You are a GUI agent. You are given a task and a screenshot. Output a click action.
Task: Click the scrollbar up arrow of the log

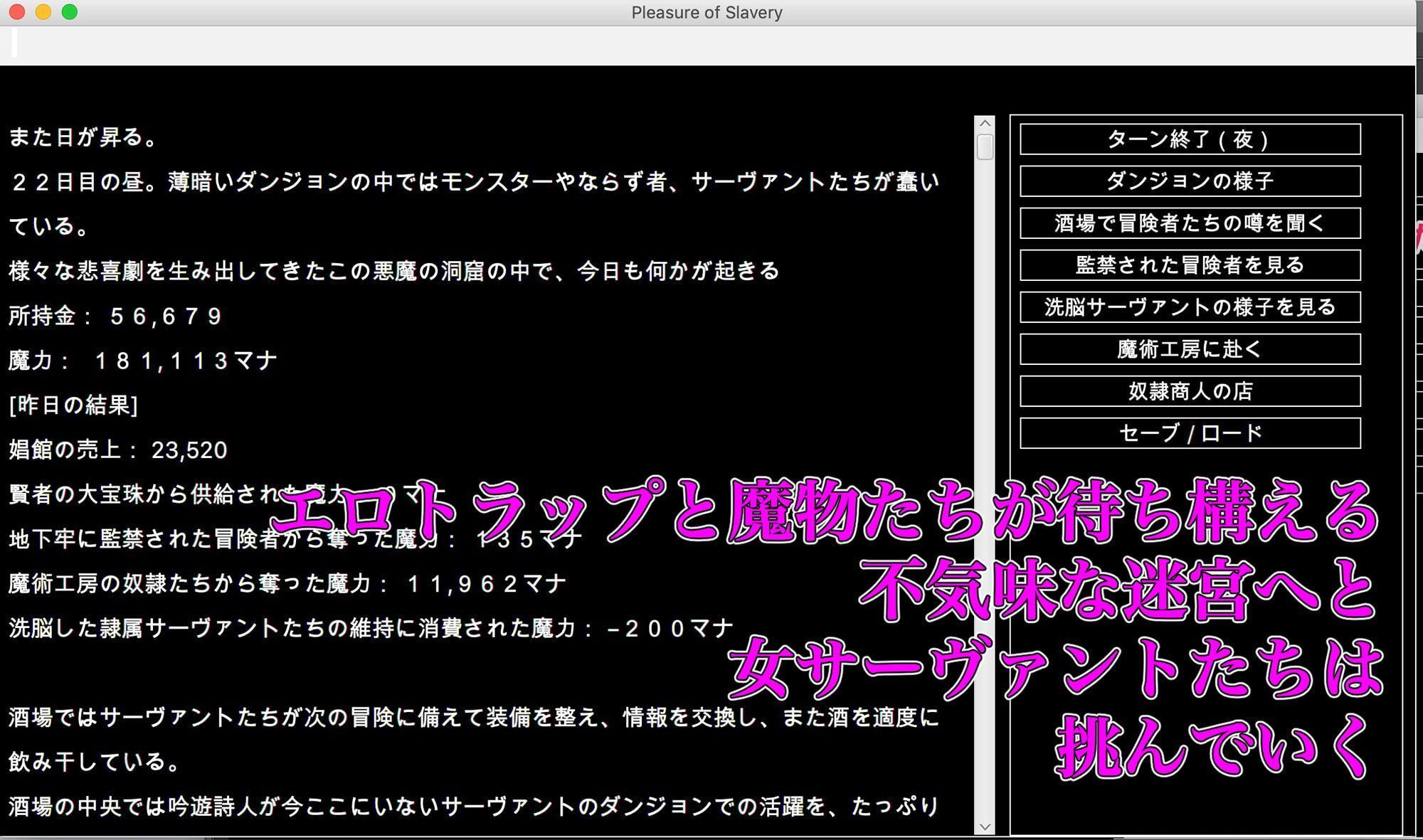985,122
